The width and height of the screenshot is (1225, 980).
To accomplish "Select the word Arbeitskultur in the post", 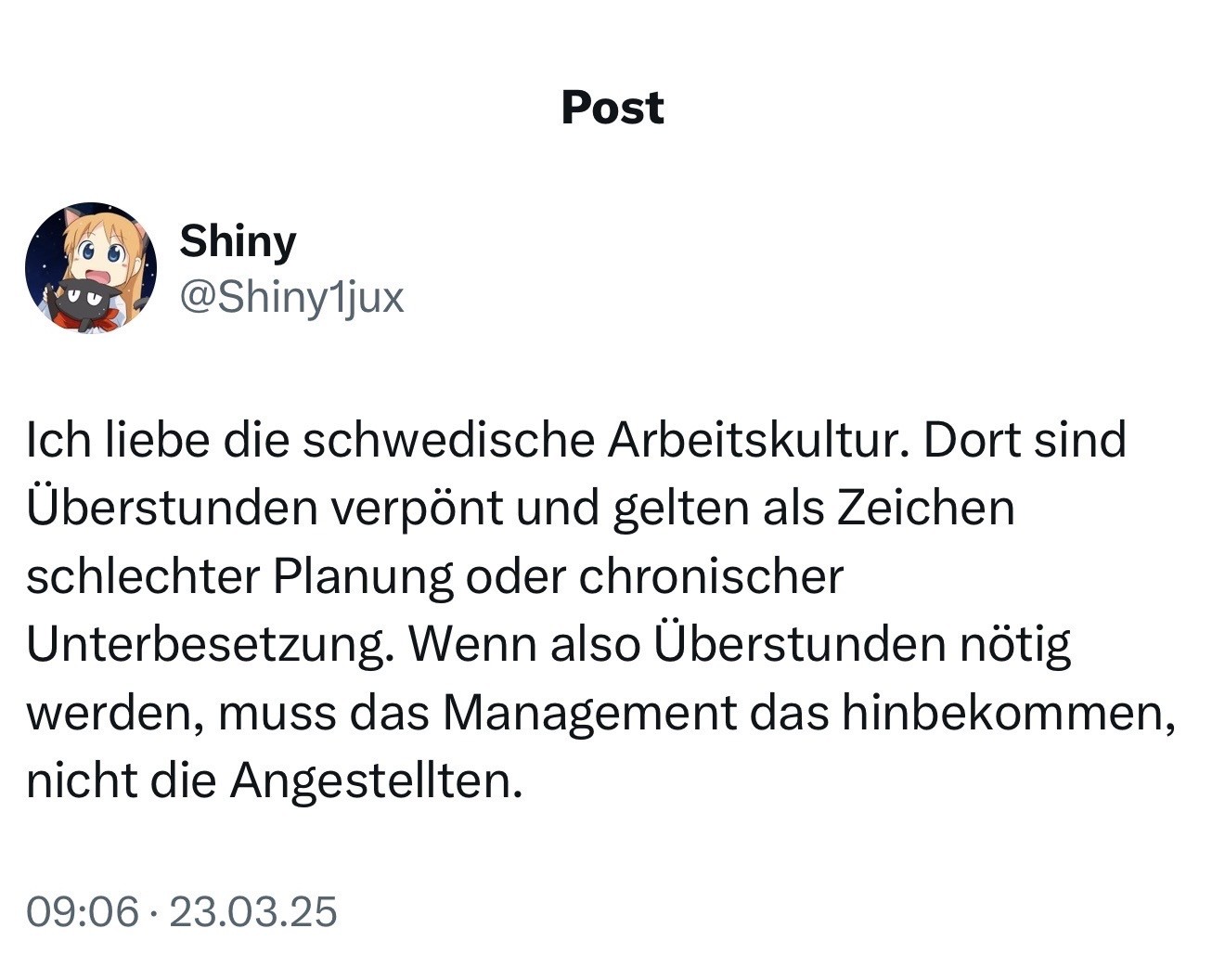I will click(754, 440).
